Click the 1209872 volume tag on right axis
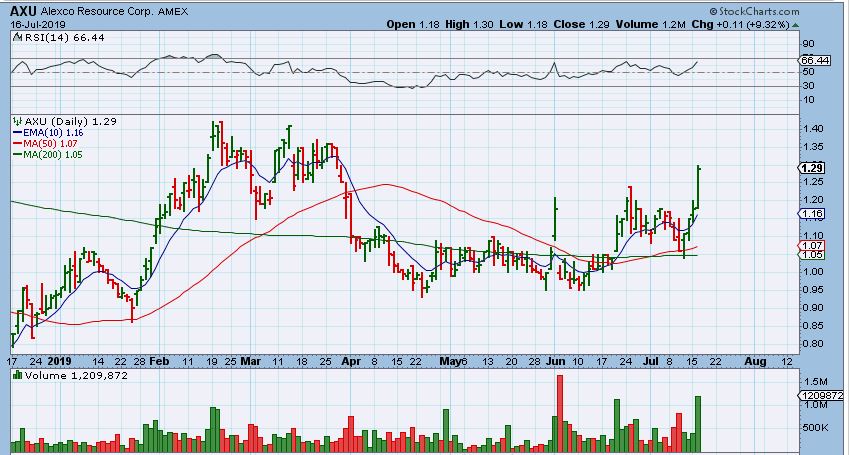The image size is (850, 455). click(822, 396)
